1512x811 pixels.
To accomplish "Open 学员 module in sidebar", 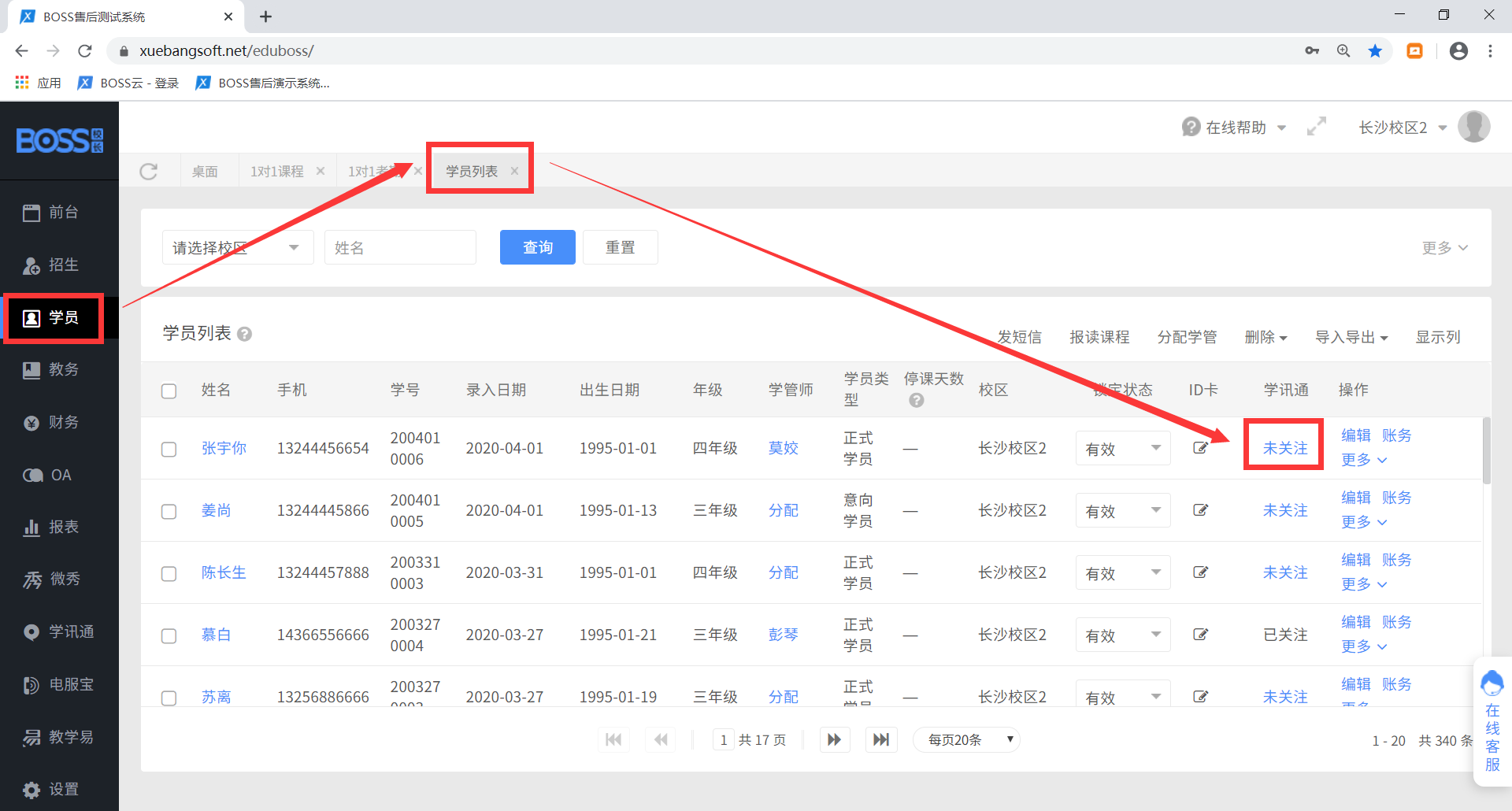I will (51, 318).
